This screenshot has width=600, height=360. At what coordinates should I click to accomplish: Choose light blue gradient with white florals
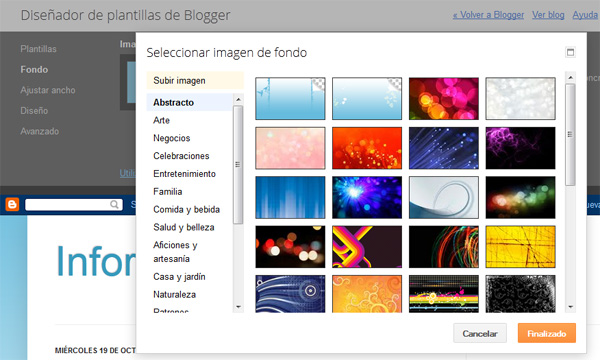pos(367,98)
